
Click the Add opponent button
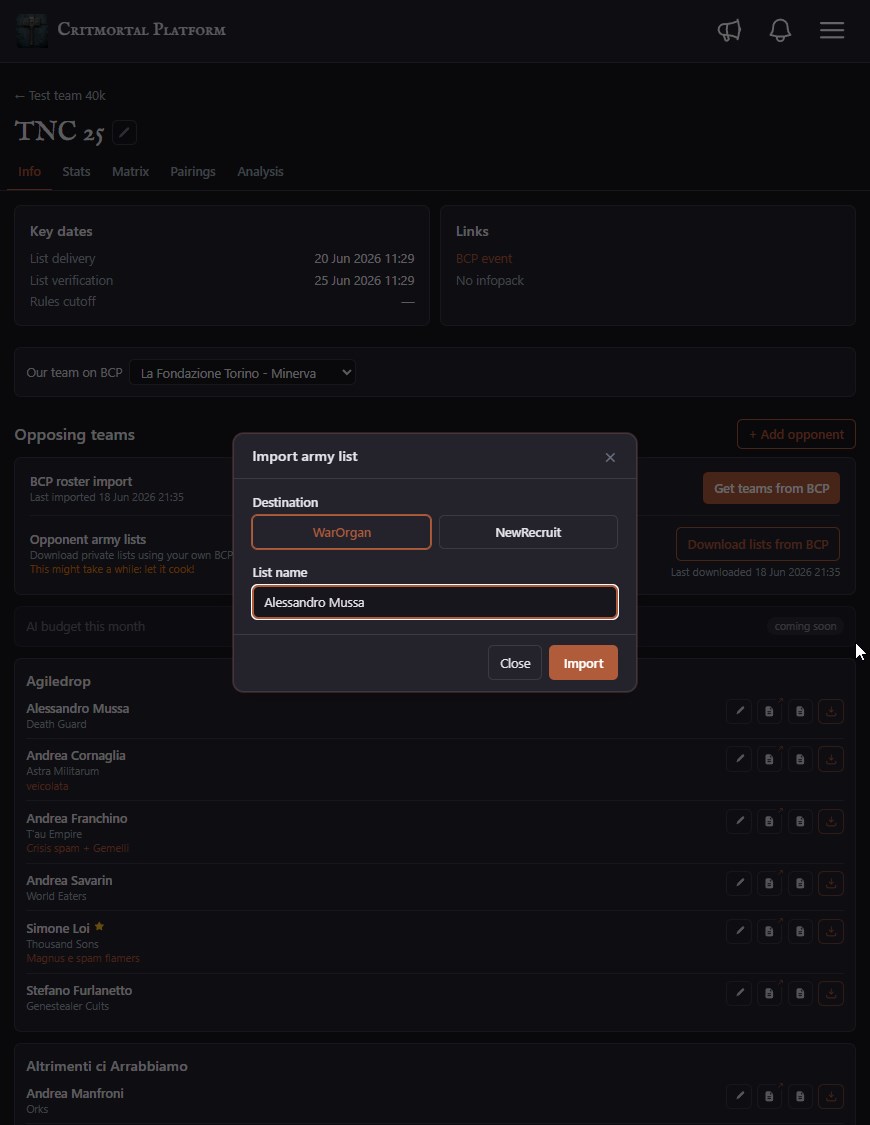(796, 434)
